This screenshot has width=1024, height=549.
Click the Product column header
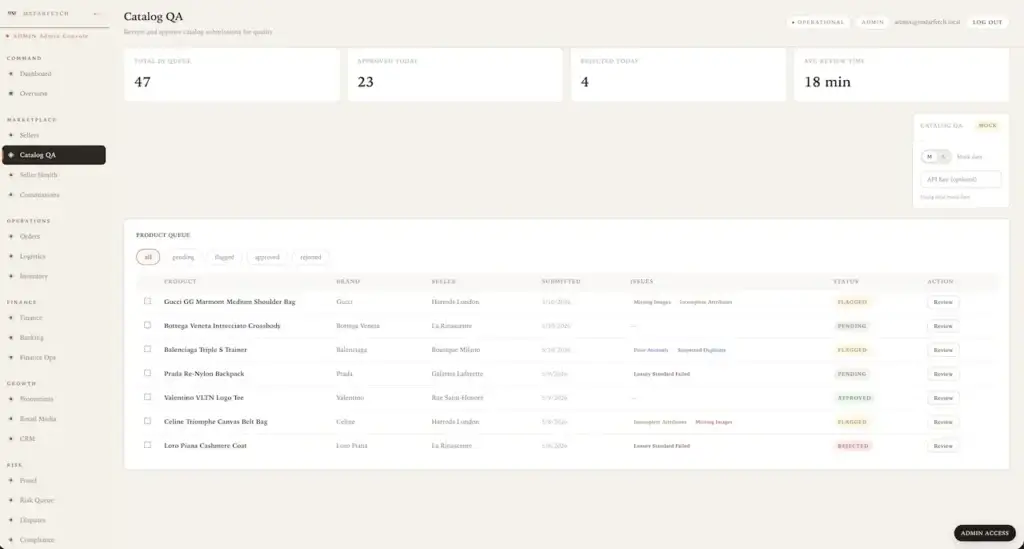[180, 281]
